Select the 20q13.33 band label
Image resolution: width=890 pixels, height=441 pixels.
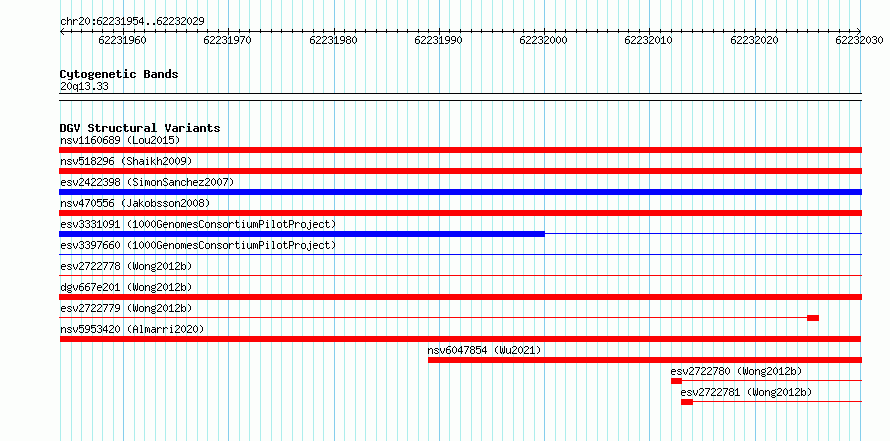[84, 87]
